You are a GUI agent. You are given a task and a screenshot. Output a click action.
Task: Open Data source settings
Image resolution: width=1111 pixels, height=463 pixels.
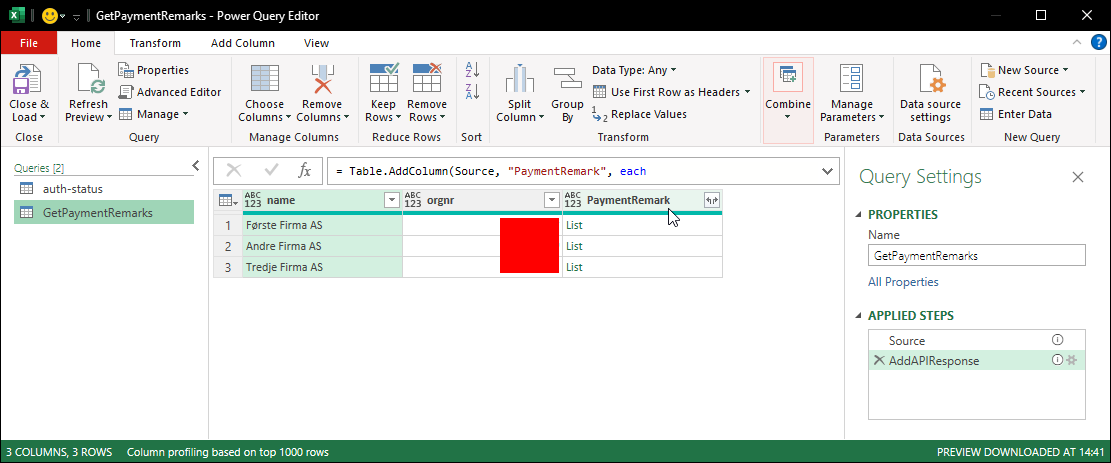[930, 93]
